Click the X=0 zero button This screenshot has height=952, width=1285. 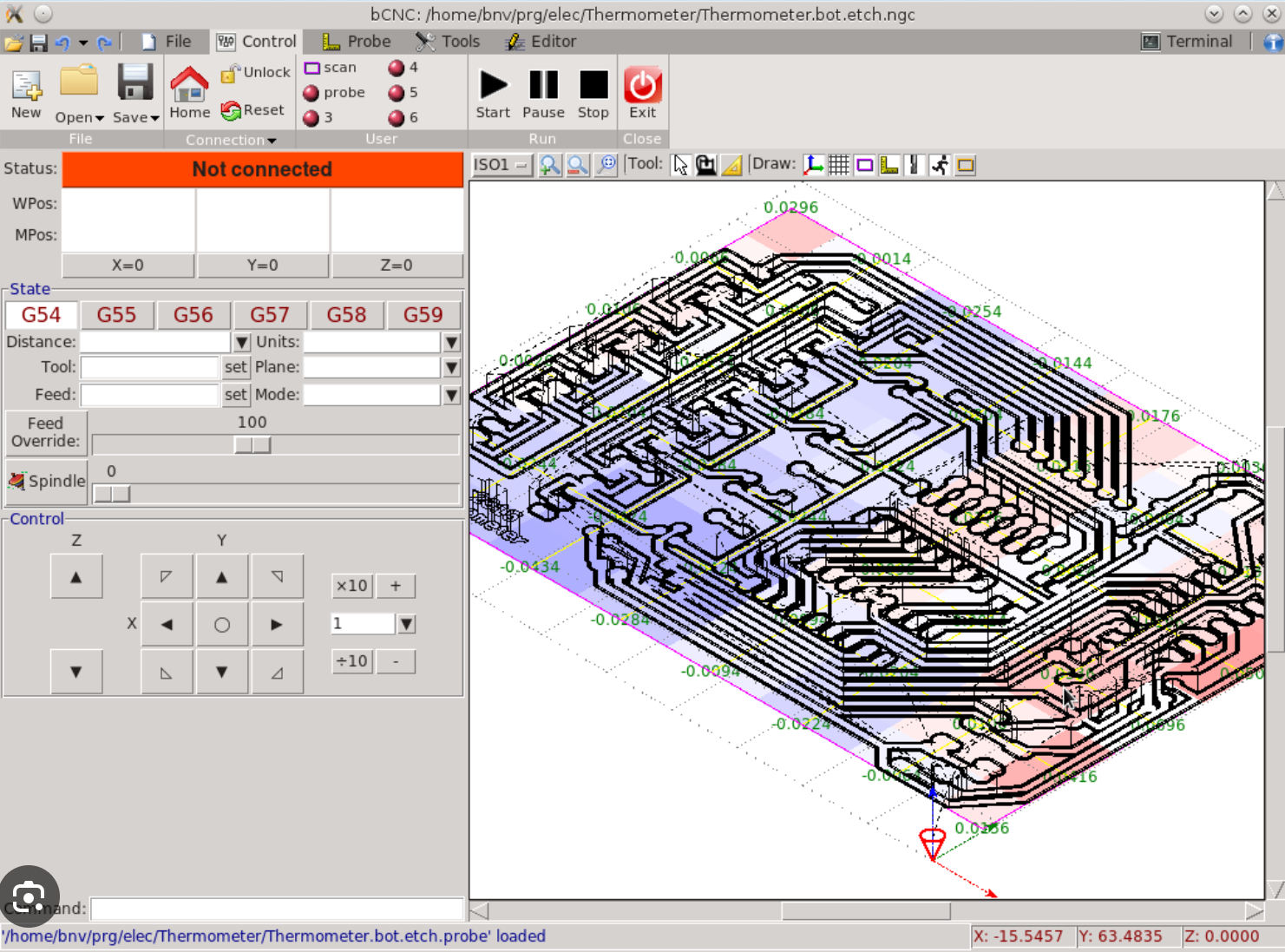coord(128,266)
